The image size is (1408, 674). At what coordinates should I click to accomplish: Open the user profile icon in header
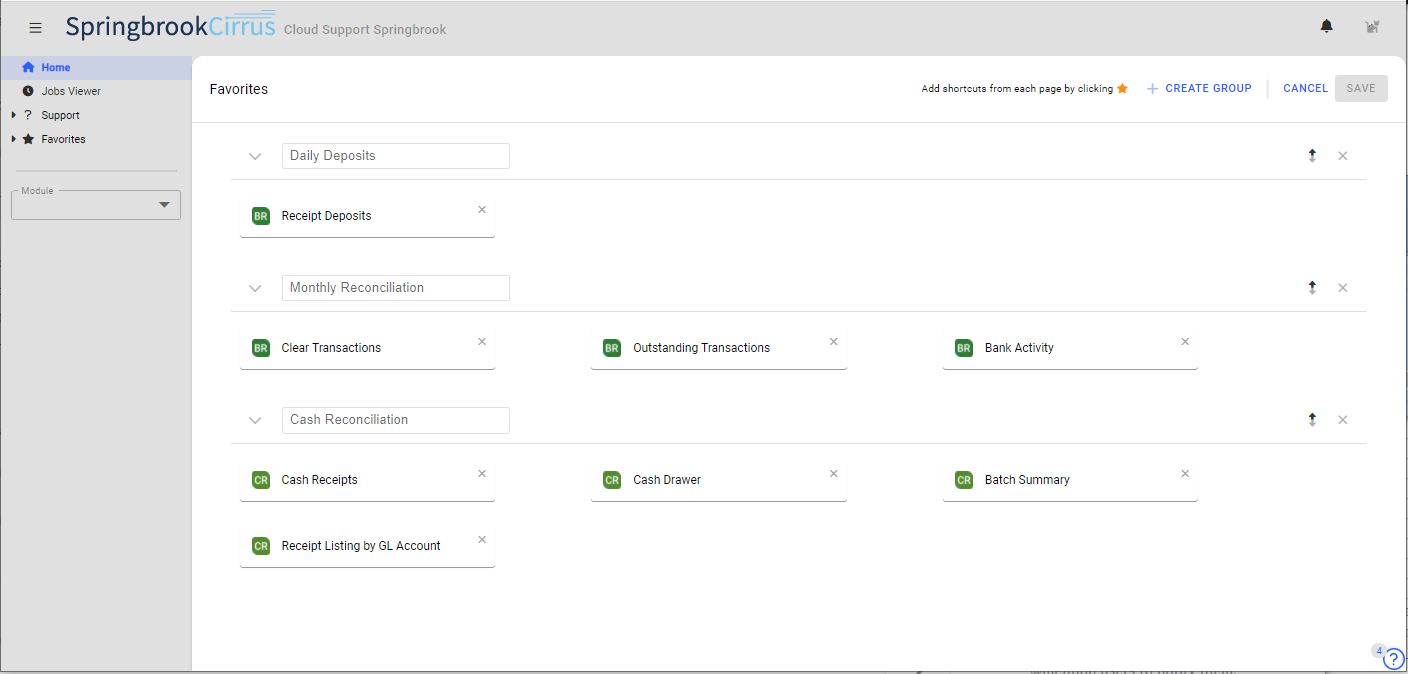(x=1372, y=27)
